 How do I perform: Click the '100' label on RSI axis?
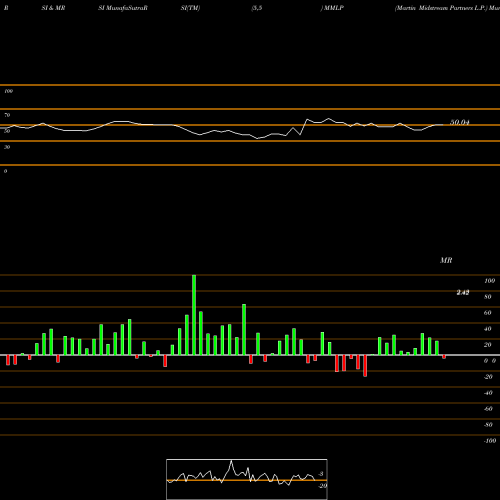8,91
